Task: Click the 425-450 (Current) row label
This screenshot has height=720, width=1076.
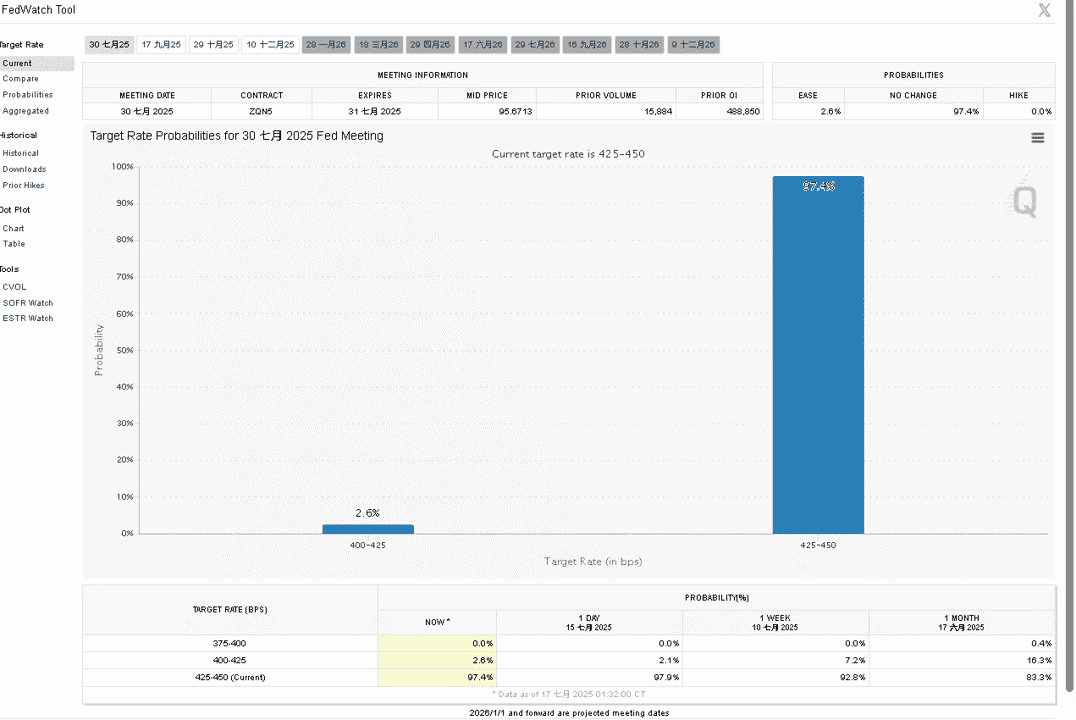Action: coord(230,677)
